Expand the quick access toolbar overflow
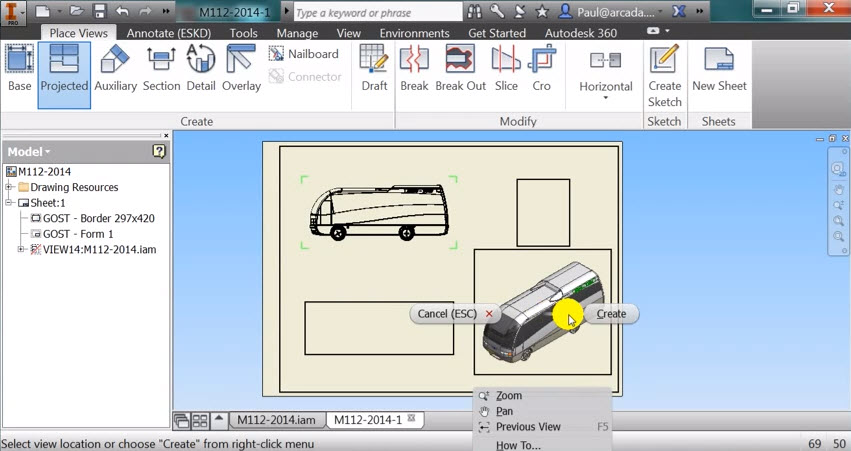 [166, 11]
